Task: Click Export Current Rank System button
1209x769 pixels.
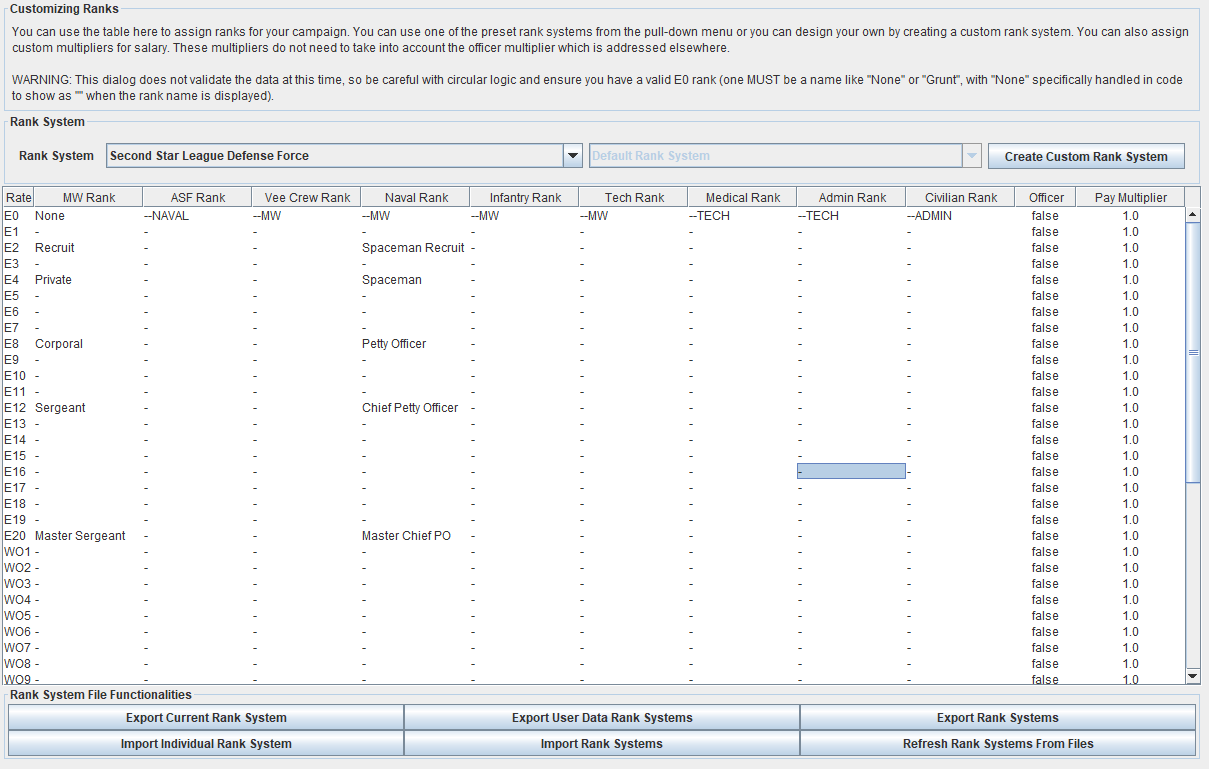Action: point(206,718)
